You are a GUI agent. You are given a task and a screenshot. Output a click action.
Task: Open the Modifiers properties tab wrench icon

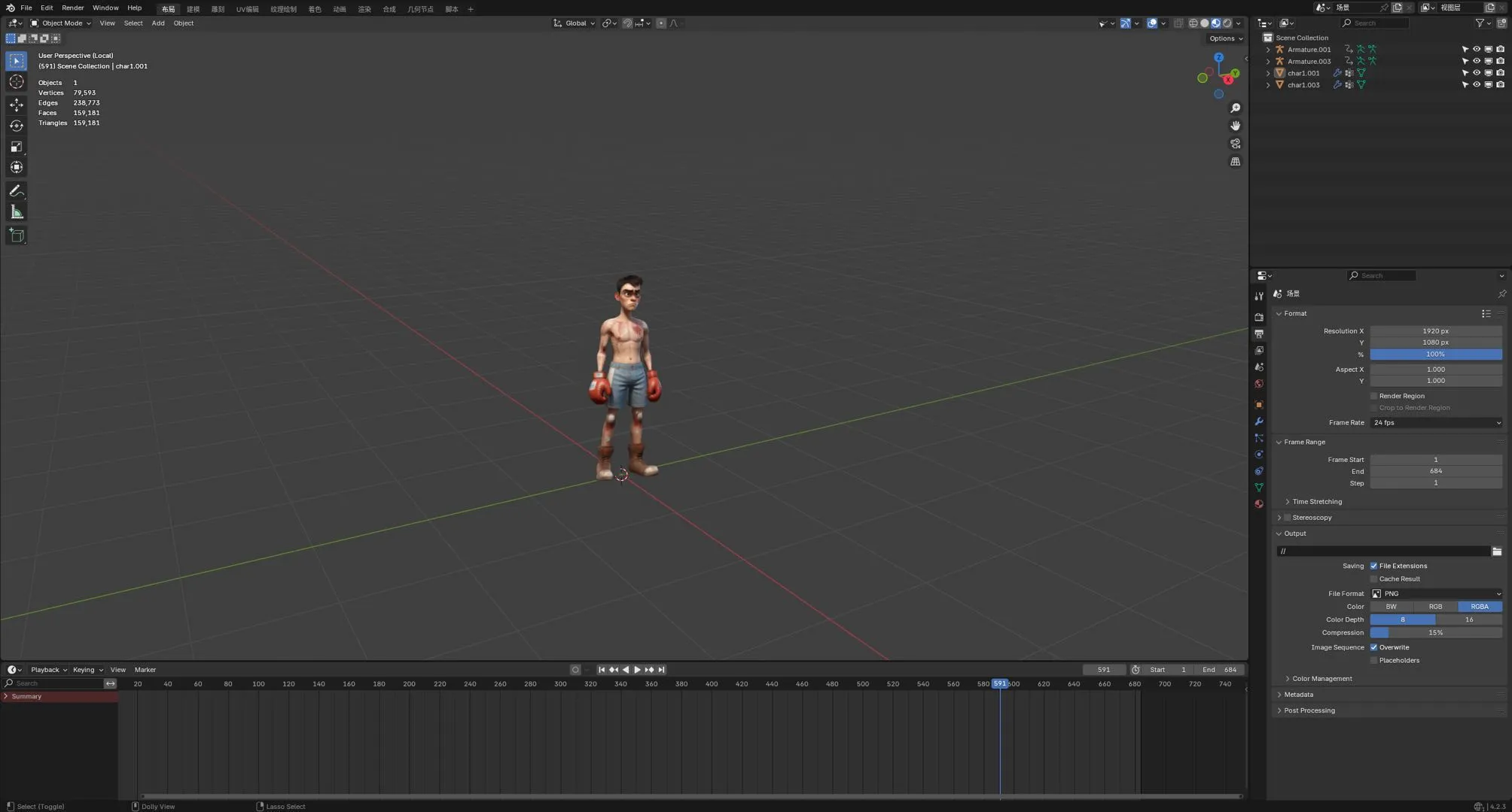tap(1259, 421)
